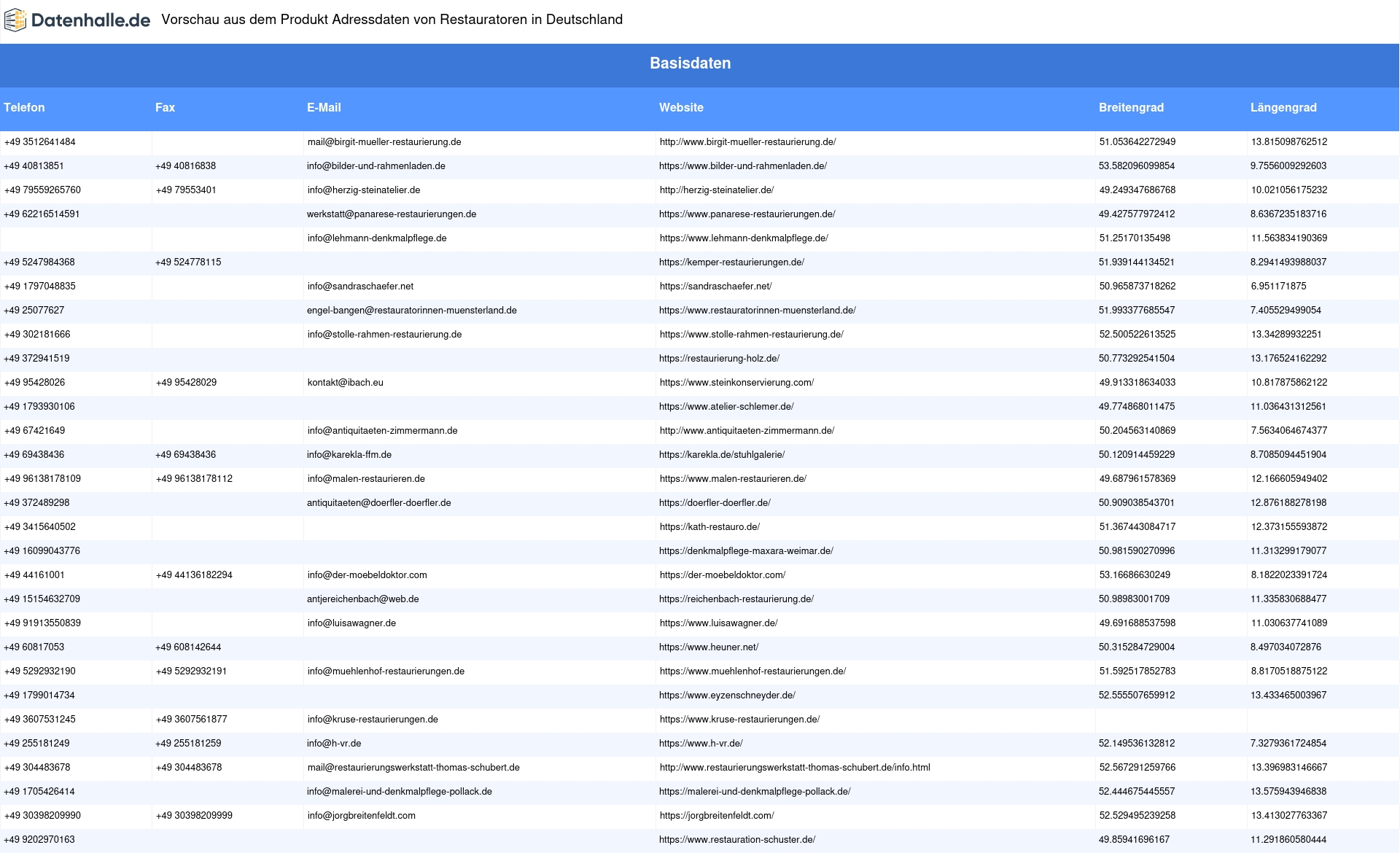Click website https://www.atelier-schlemer.de/

[x=726, y=407]
